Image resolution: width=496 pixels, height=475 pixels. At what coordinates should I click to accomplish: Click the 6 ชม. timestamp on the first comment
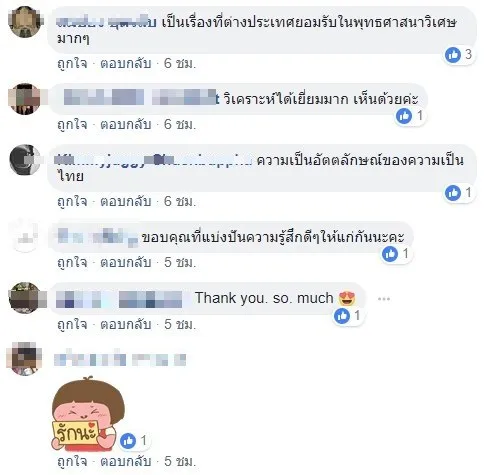tap(180, 63)
